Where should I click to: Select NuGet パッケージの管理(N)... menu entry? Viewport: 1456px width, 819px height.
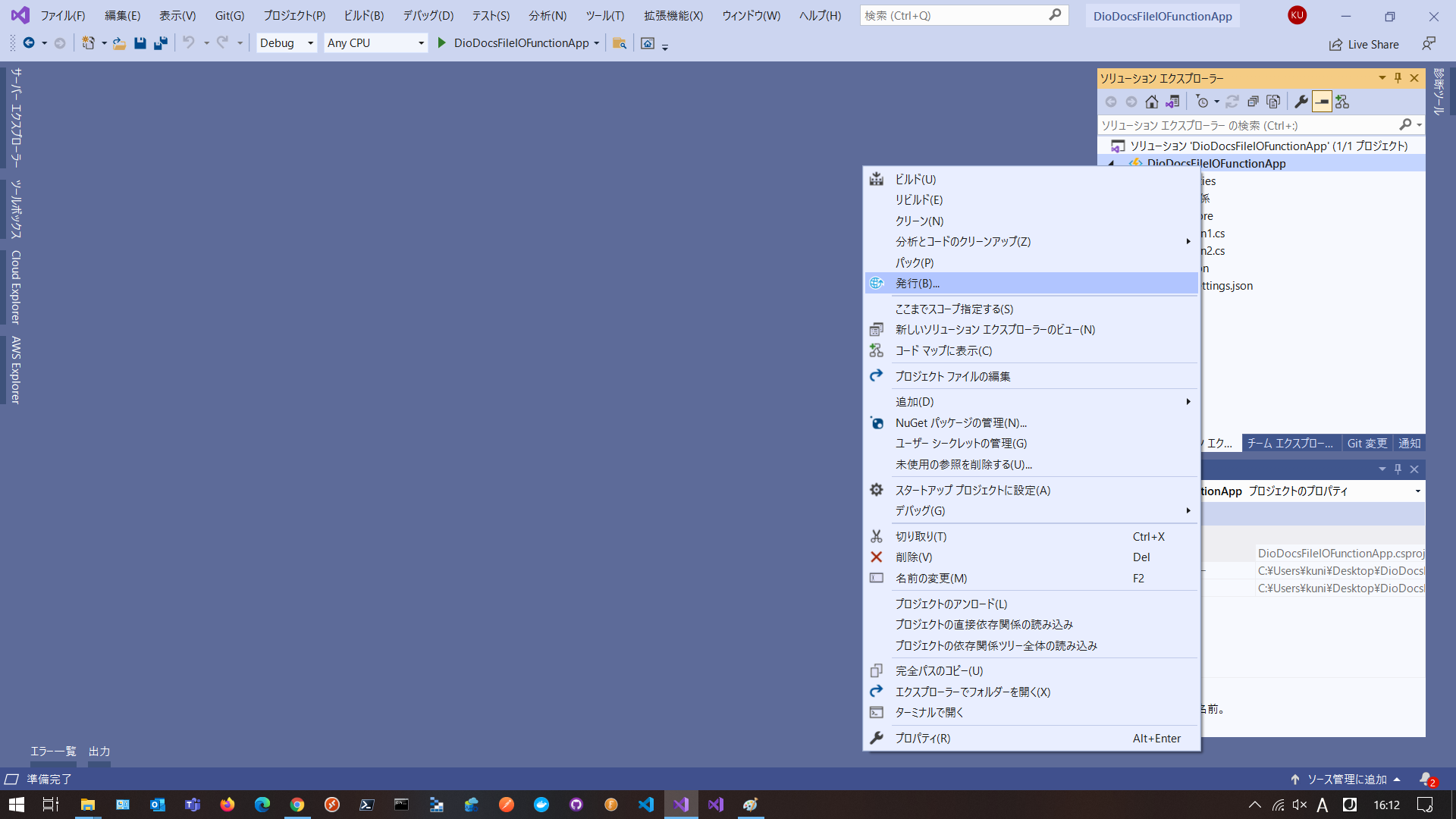coord(1031,423)
